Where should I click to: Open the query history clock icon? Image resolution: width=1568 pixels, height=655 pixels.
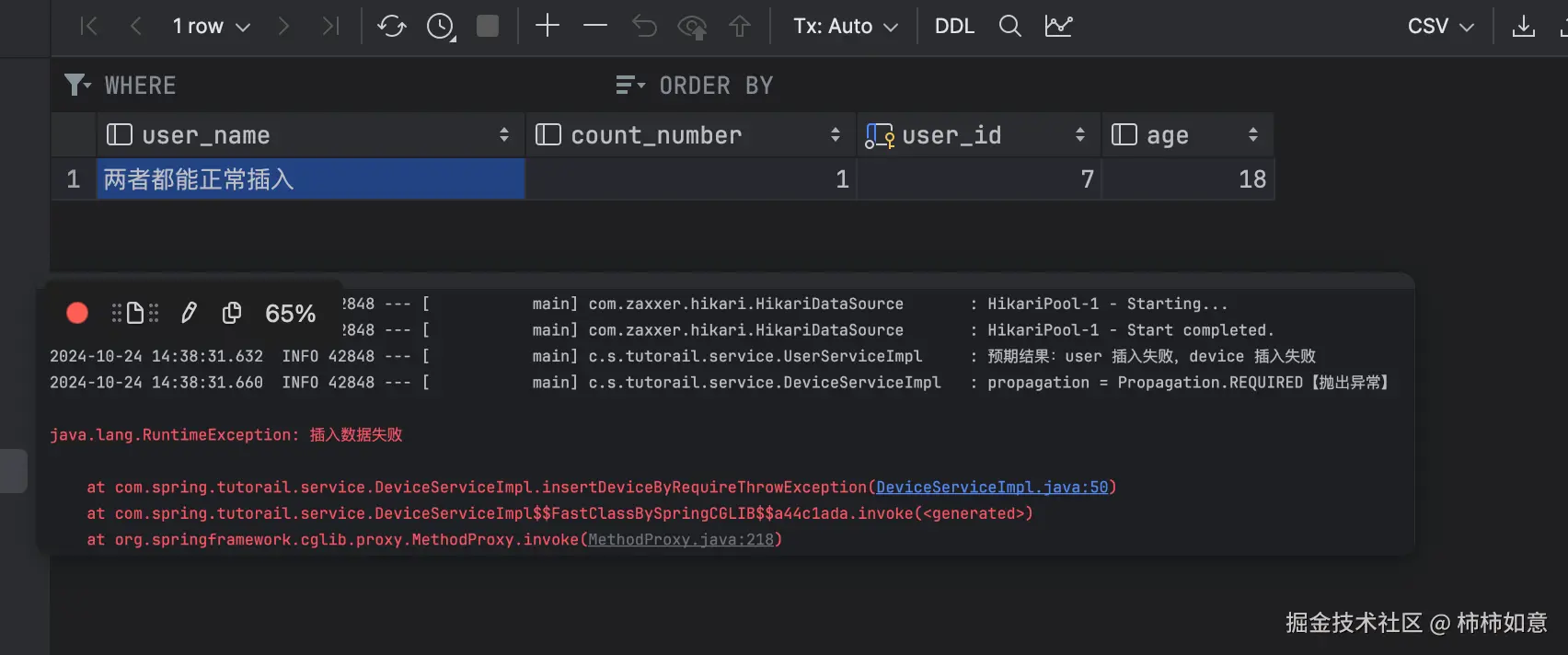pyautogui.click(x=441, y=27)
